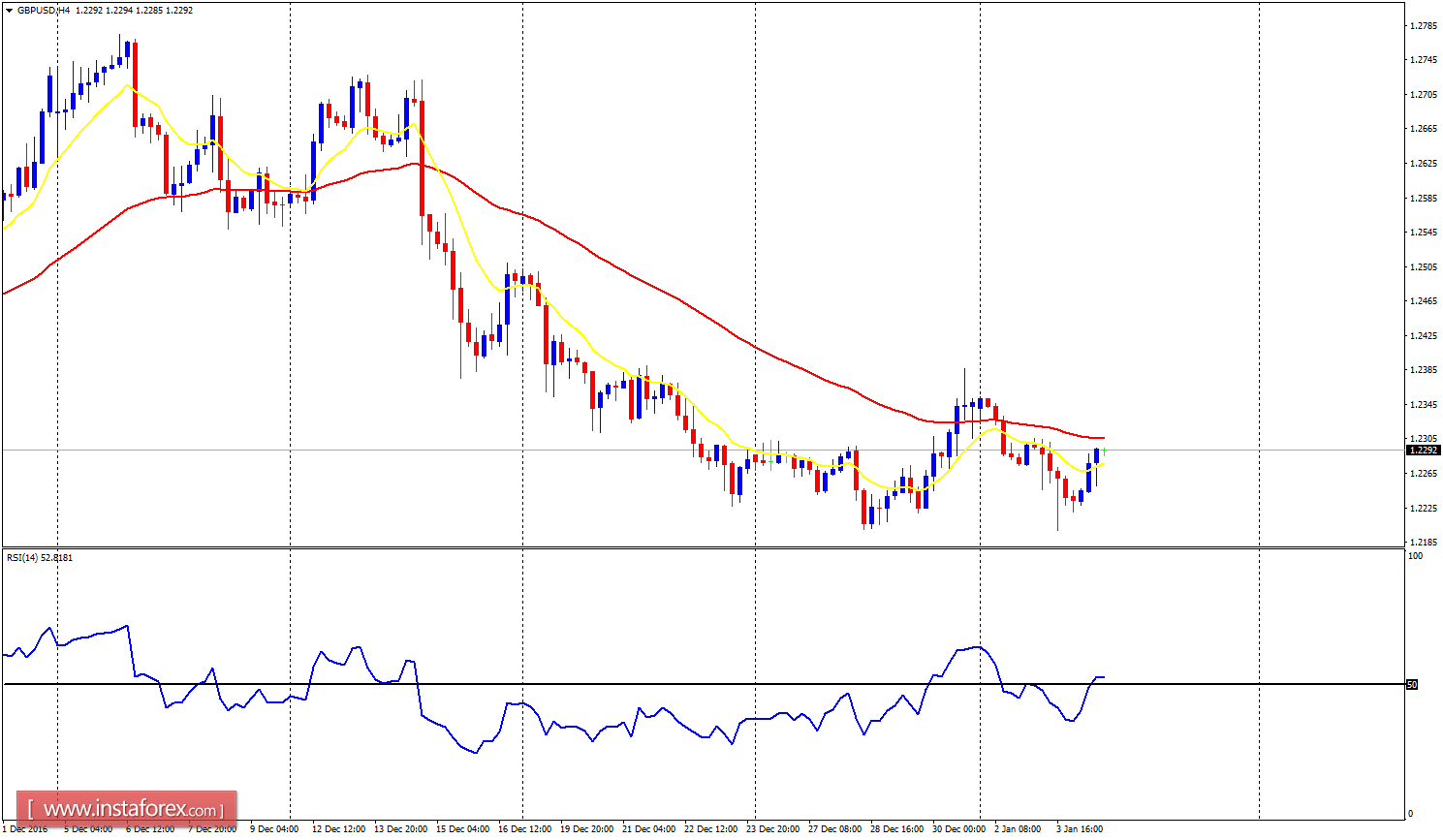Click the green tick mark near latest candle
The width and height of the screenshot is (1443, 840).
pyautogui.click(x=1104, y=449)
